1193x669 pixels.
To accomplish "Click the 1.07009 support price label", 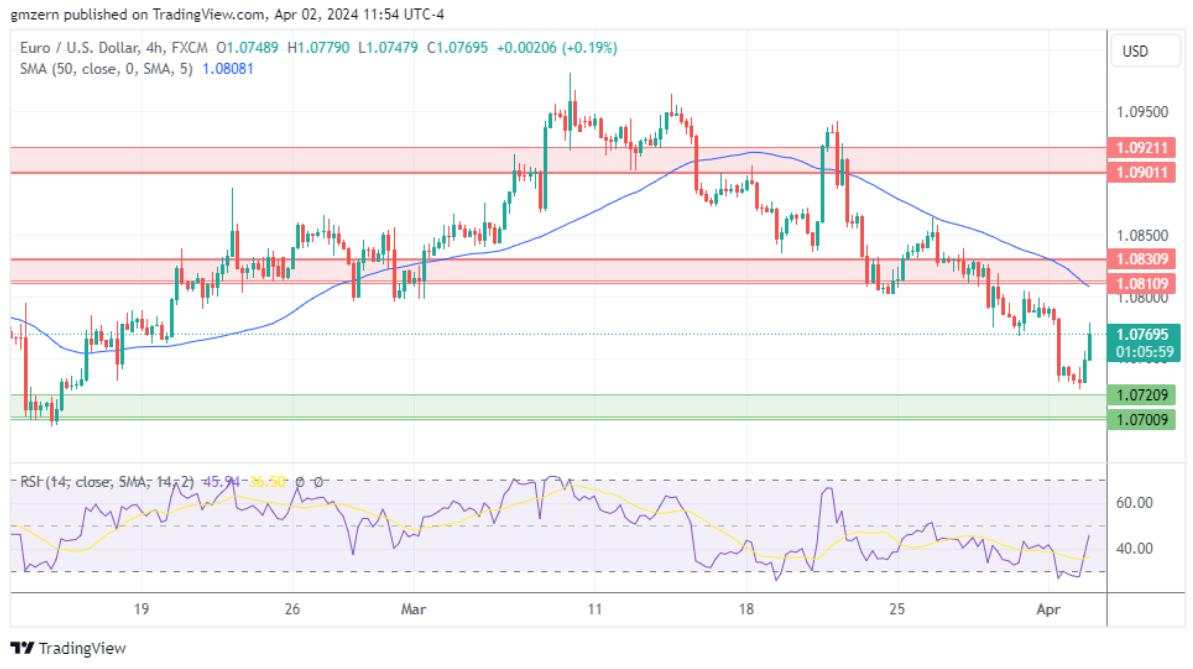I will [x=1142, y=419].
